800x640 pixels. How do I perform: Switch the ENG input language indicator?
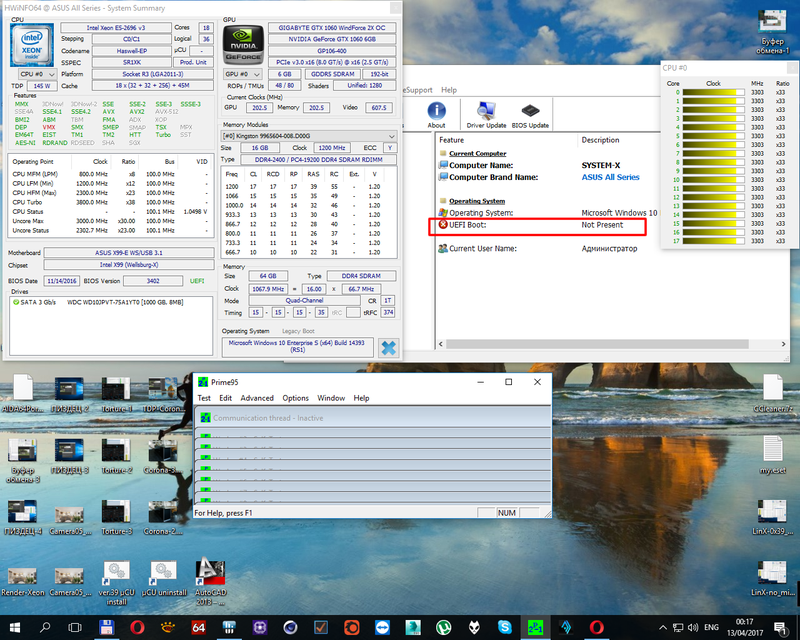click(711, 627)
